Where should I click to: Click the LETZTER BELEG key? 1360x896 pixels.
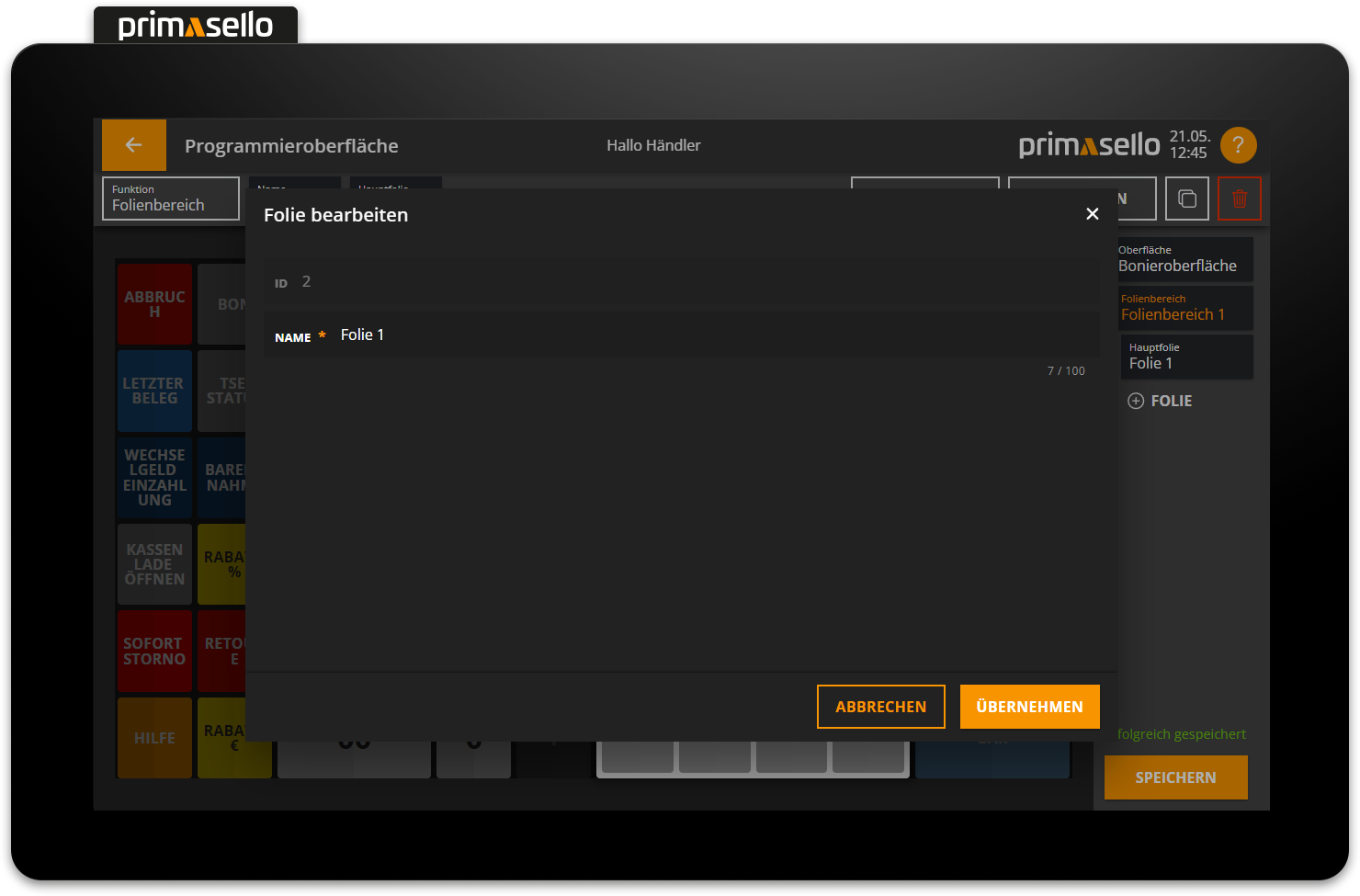pyautogui.click(x=154, y=391)
